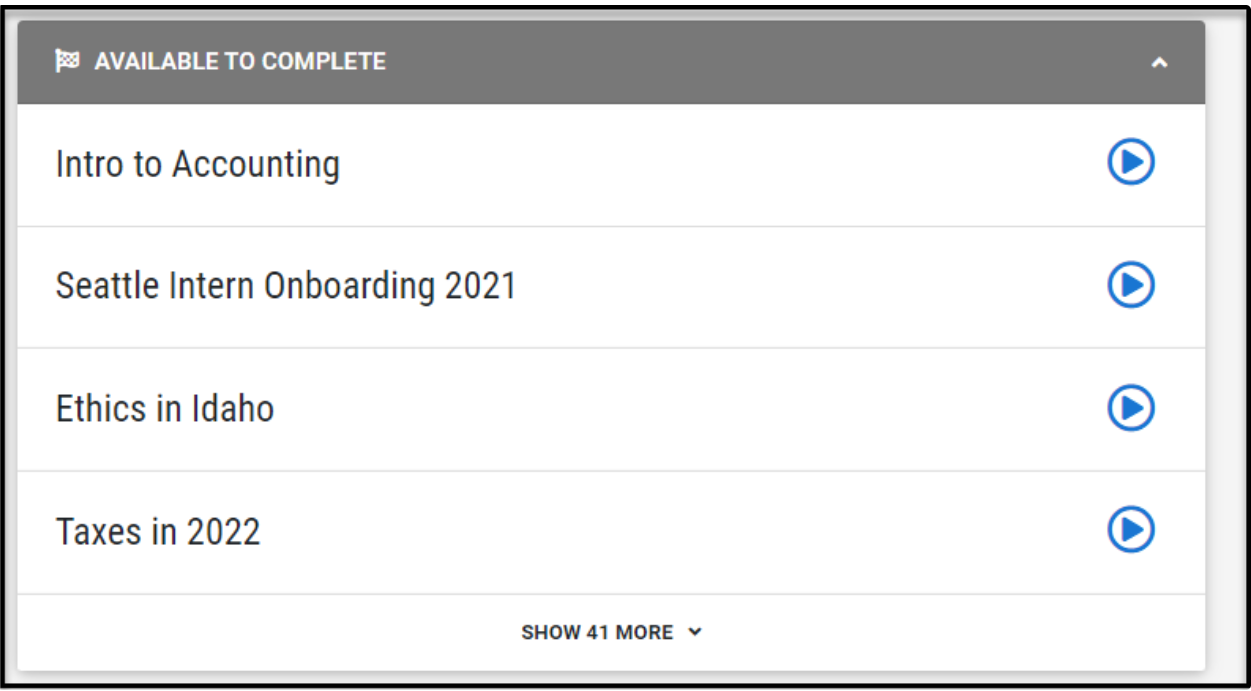Click the Available to Complete header label
Screen dimensions: 1251x691
click(x=240, y=61)
